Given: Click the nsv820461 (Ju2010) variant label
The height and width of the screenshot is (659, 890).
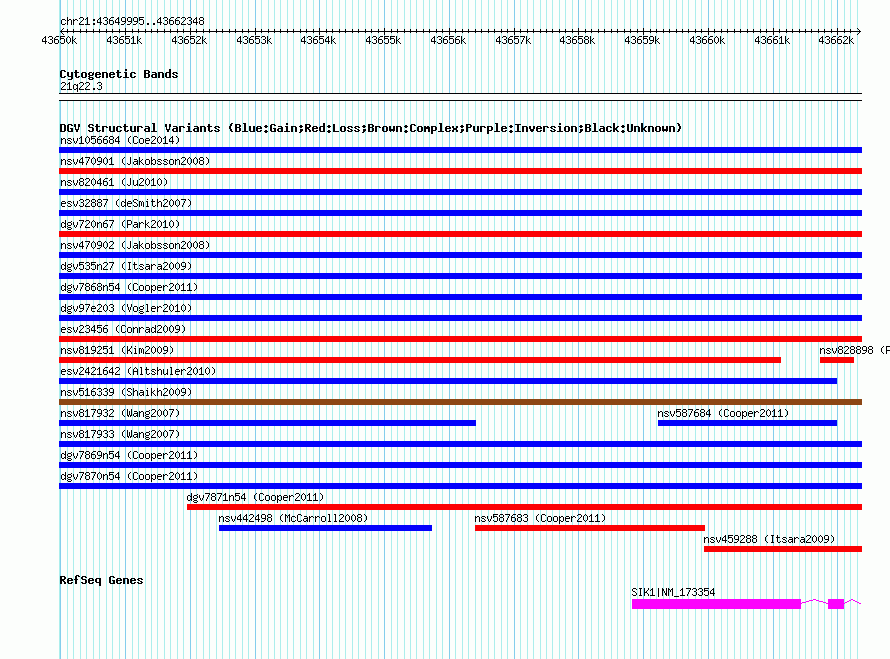Looking at the screenshot, I should [x=114, y=182].
